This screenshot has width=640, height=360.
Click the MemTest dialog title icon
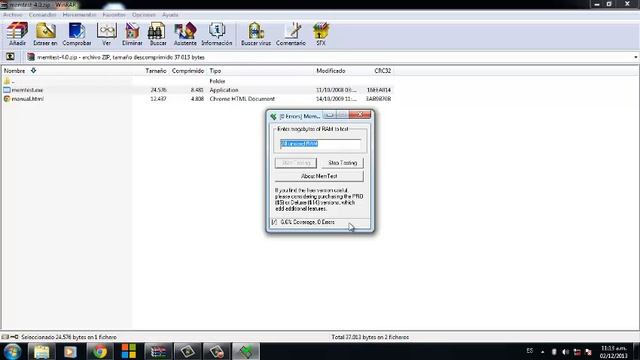[273, 116]
